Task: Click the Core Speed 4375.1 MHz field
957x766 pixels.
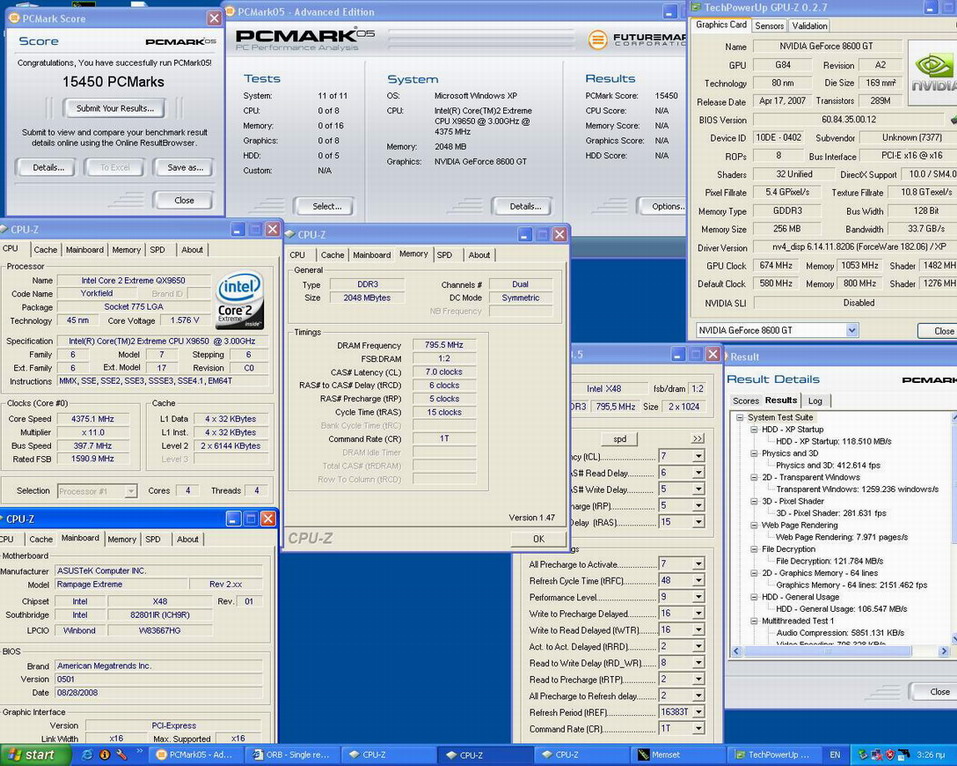Action: 92,419
